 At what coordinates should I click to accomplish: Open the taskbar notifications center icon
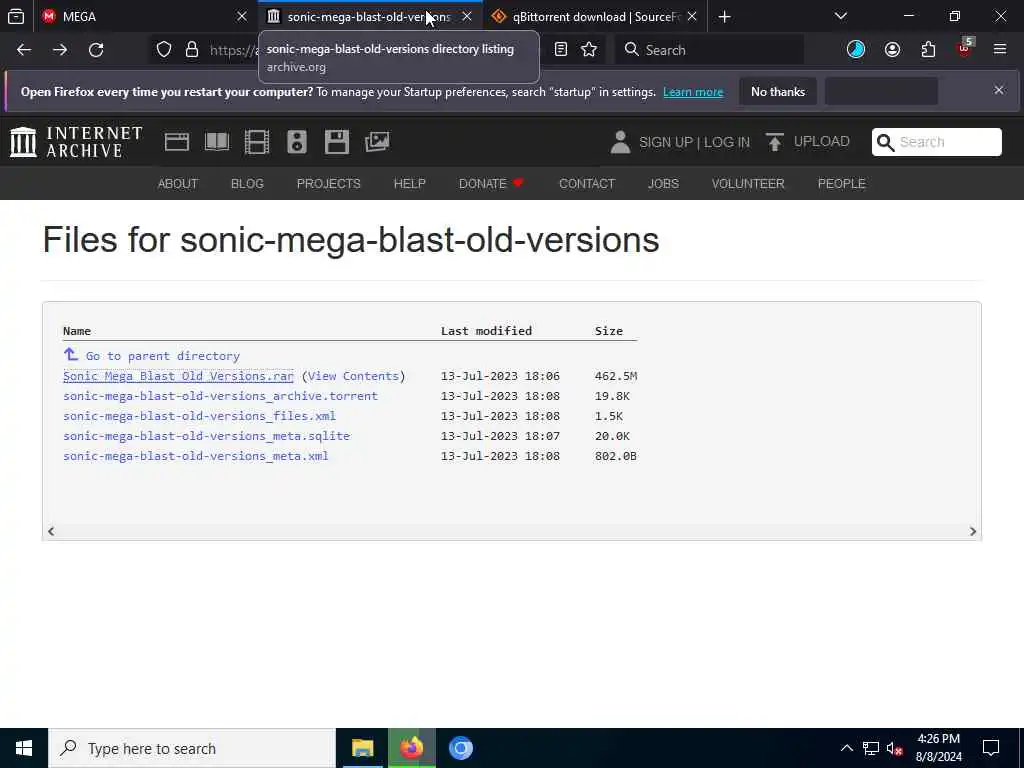pos(991,748)
